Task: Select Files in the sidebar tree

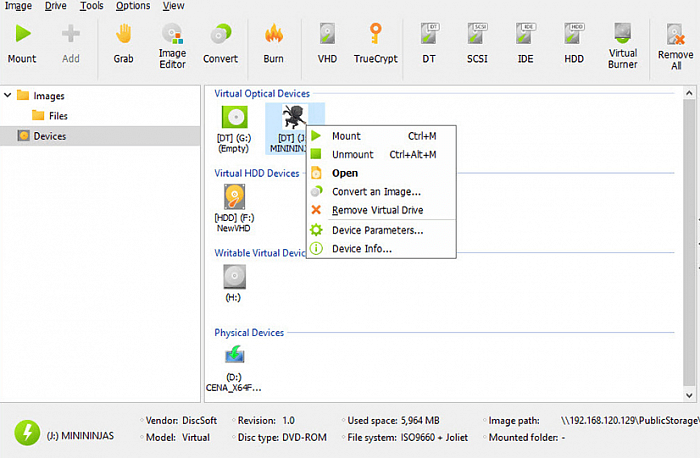Action: [x=58, y=116]
